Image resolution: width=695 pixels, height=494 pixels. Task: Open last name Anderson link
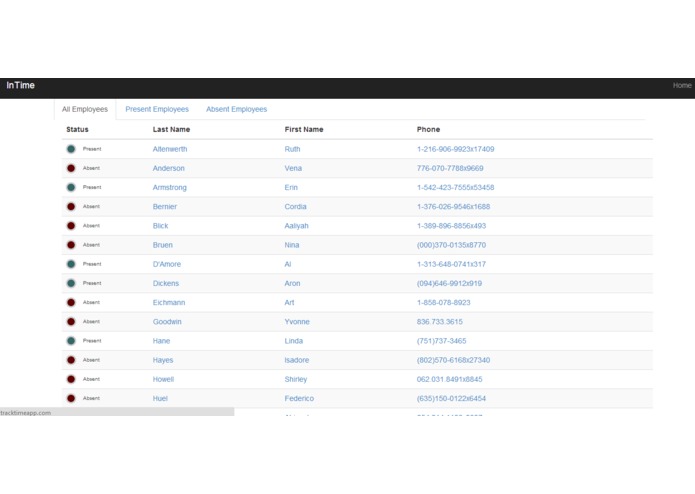coord(168,168)
